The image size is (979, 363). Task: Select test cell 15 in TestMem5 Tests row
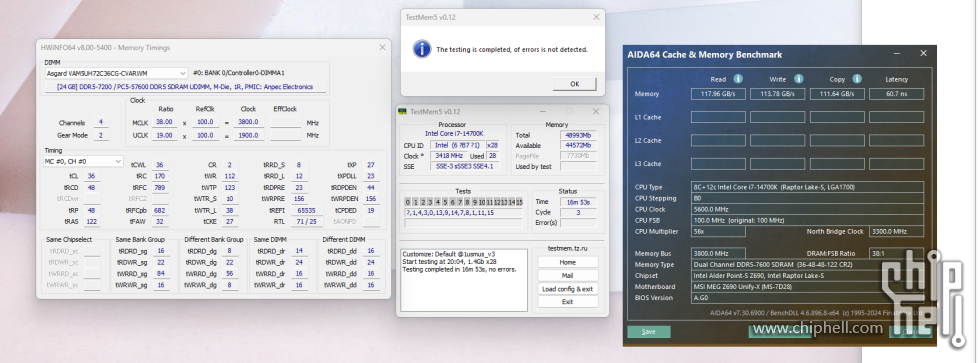pos(519,202)
